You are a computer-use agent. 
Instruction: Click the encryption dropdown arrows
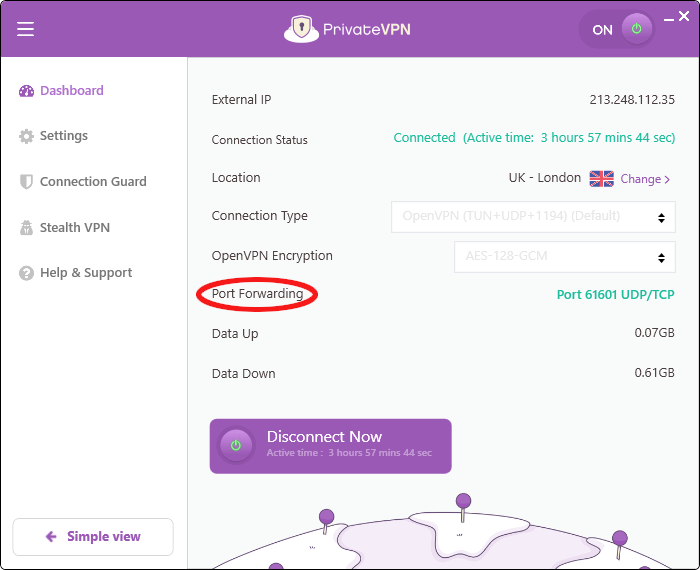pos(661,258)
